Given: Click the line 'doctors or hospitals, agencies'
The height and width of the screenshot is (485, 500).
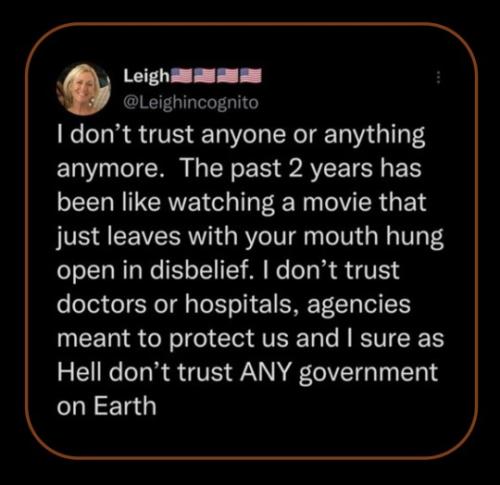Looking at the screenshot, I should [x=234, y=306].
